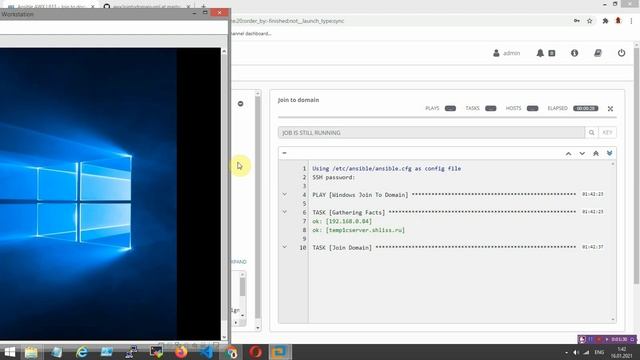Open the activity stream icon beside bell
The width and height of the screenshot is (640, 360).
click(552, 53)
